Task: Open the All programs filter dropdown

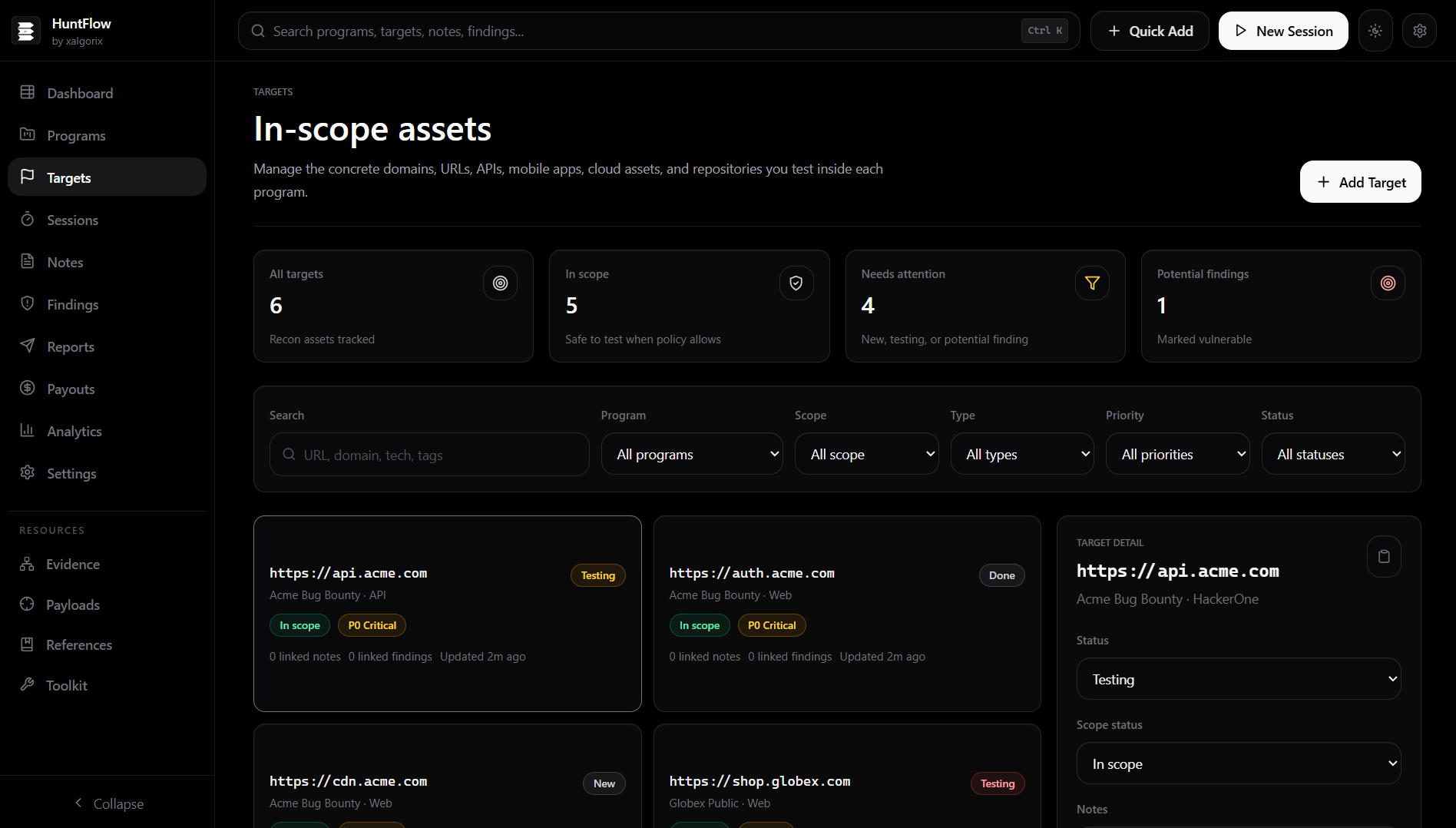Action: [x=692, y=454]
